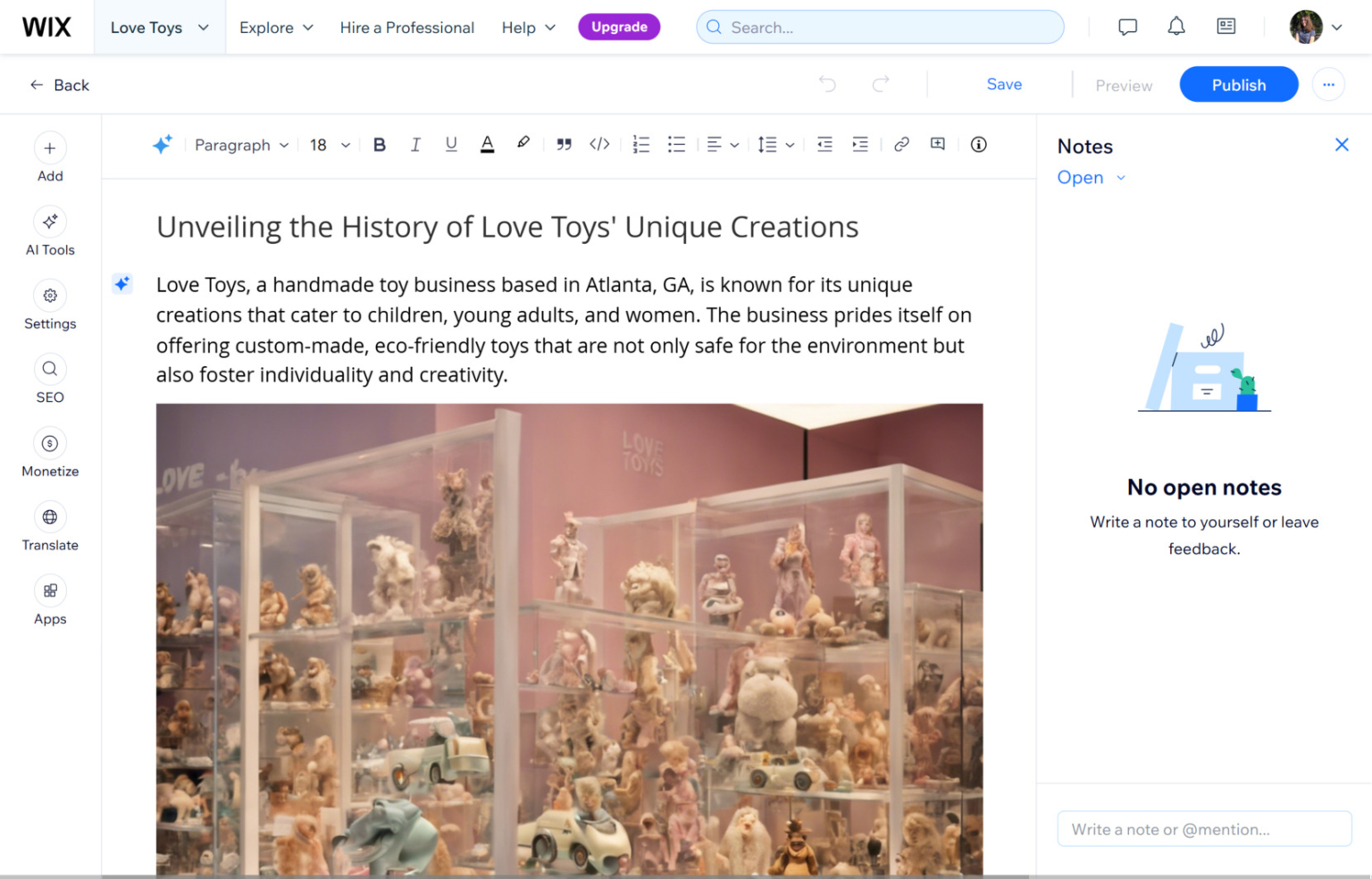
Task: Open the Explore menu
Action: click(276, 28)
